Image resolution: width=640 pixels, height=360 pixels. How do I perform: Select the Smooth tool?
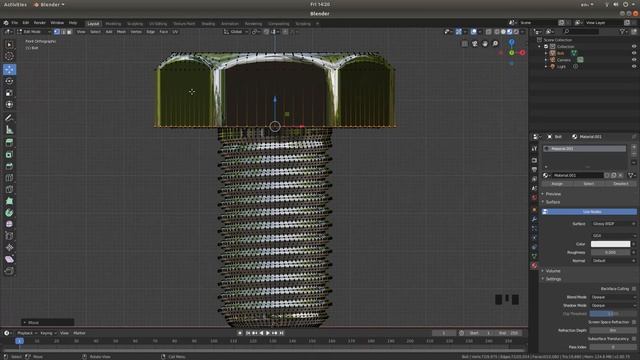[x=9, y=224]
